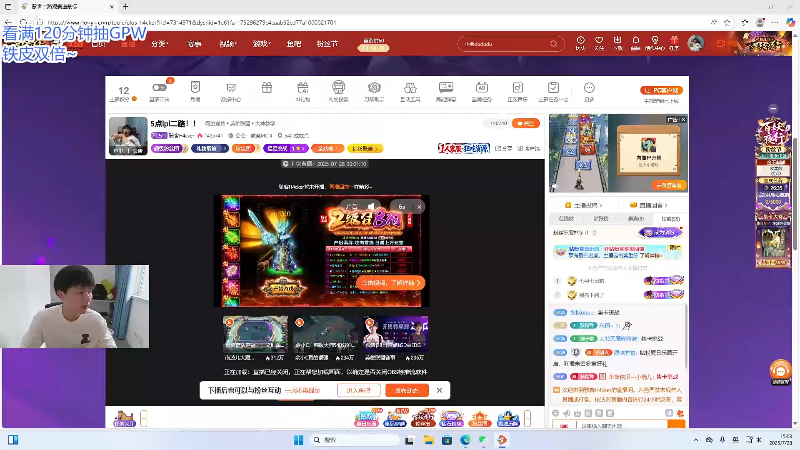Open the Games dropdown in site navigation

(261, 44)
